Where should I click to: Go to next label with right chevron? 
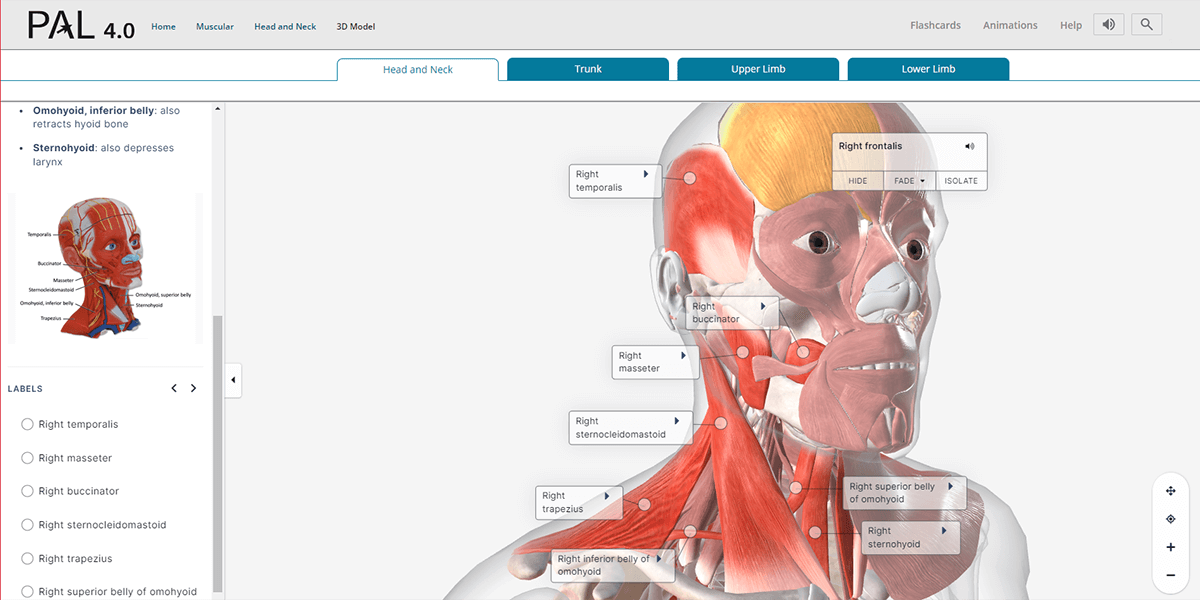tap(194, 388)
